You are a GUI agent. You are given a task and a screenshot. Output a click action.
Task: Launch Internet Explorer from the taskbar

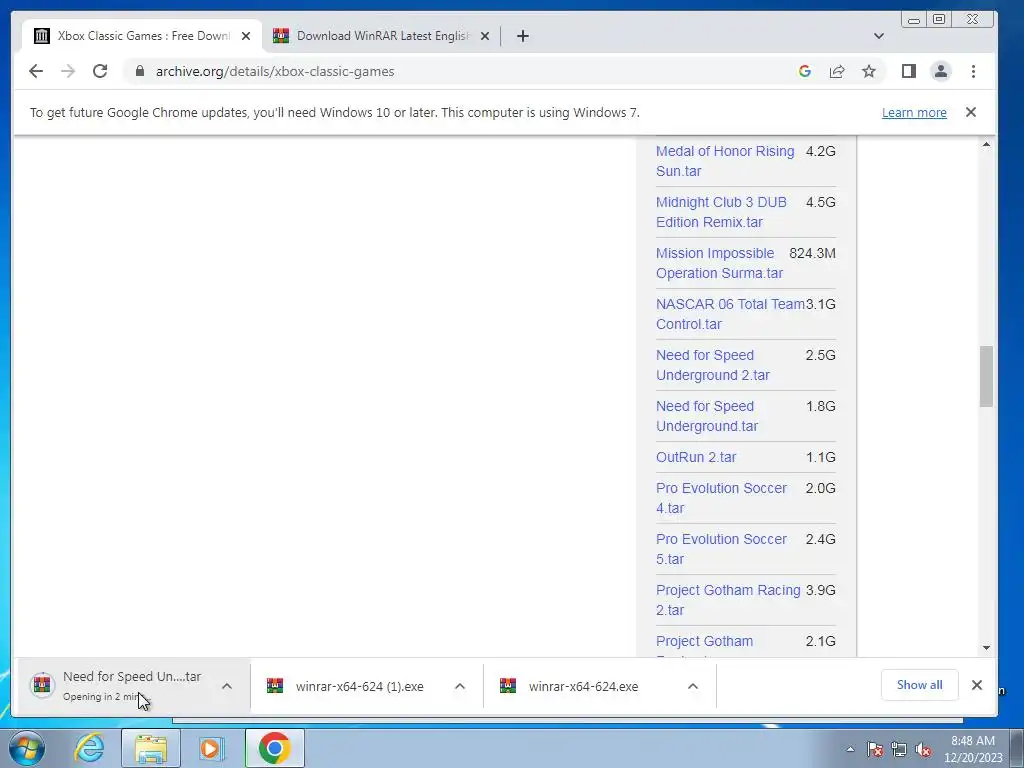[89, 748]
